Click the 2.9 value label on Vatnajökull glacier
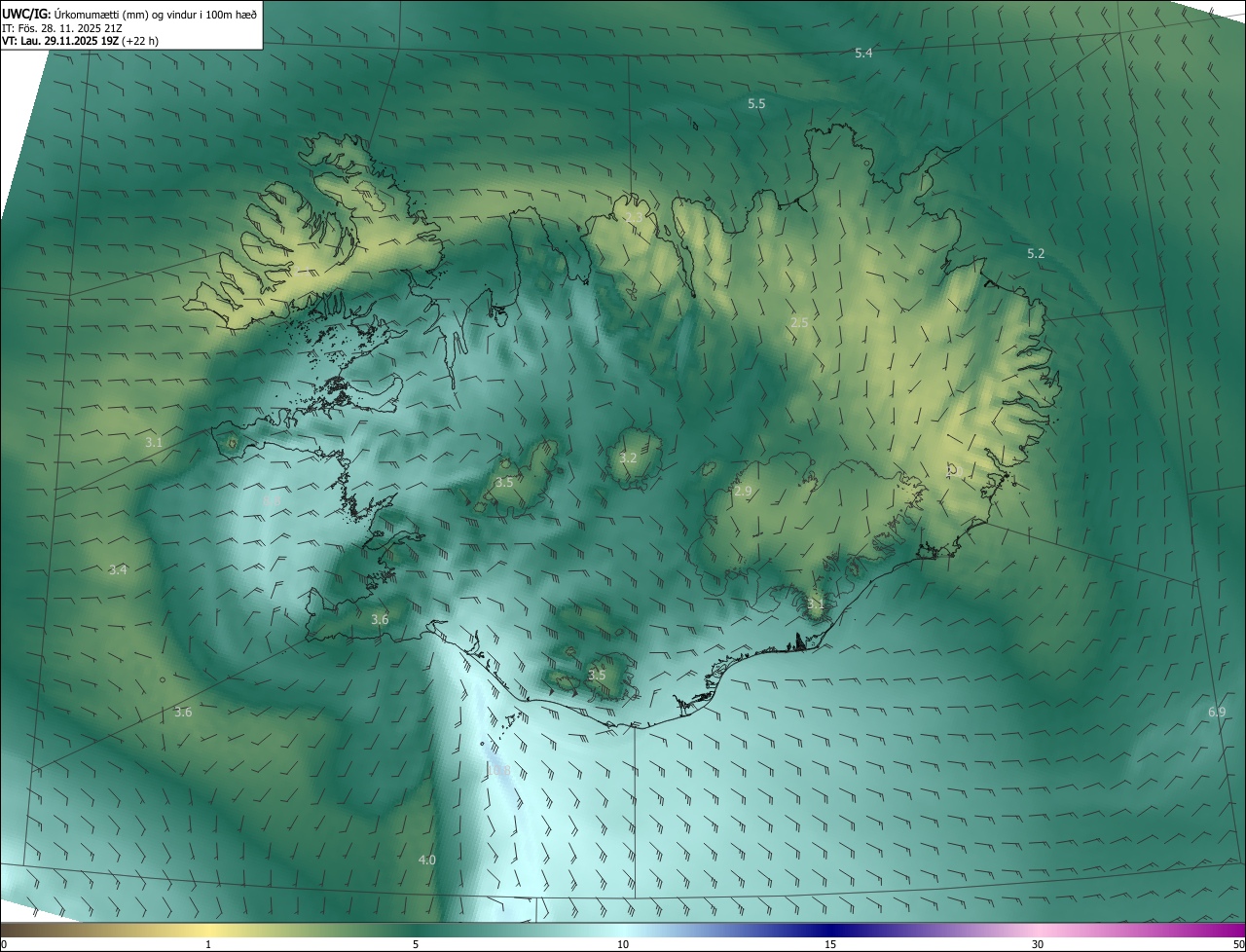This screenshot has width=1246, height=952. (743, 492)
